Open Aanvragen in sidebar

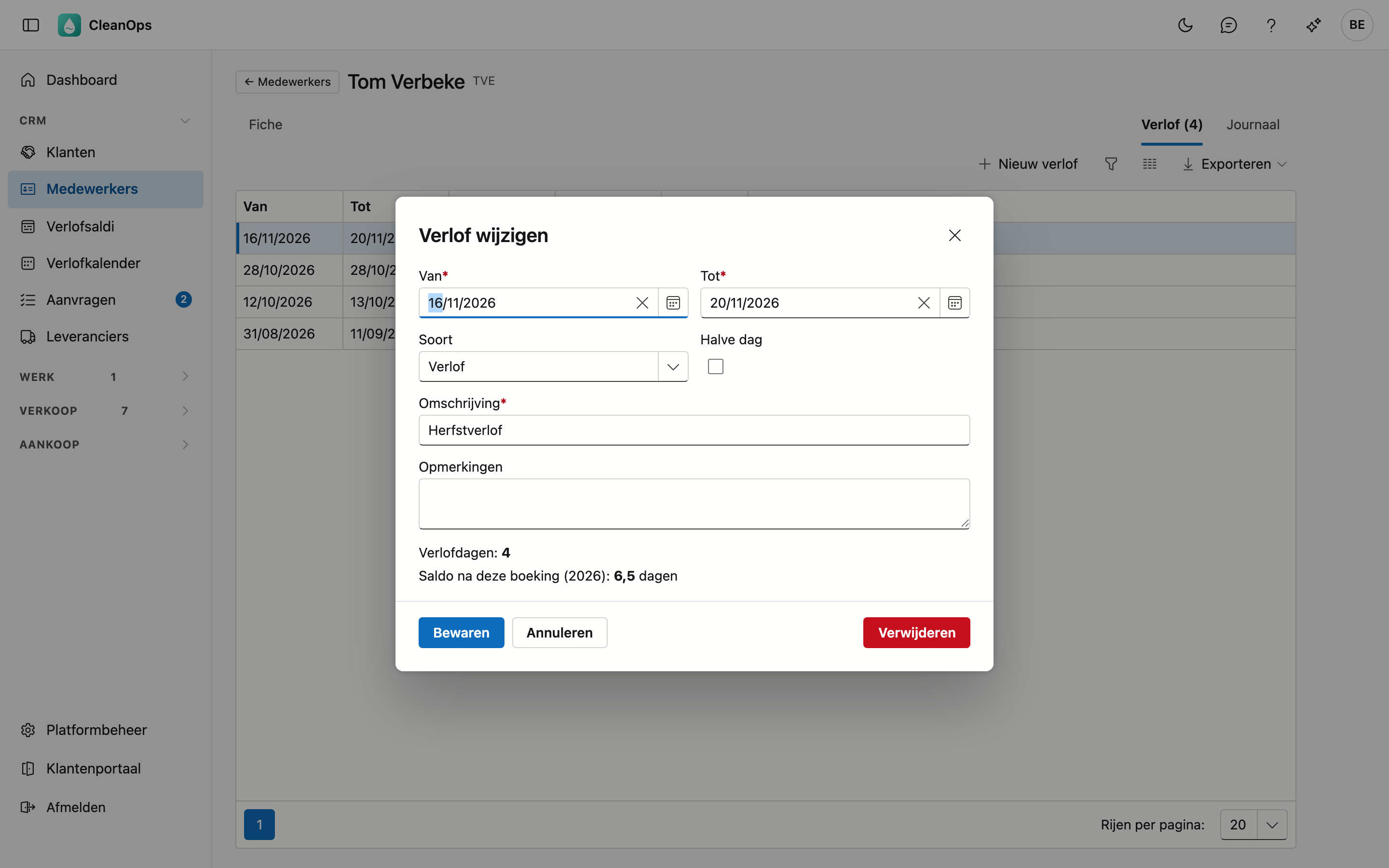click(106, 299)
